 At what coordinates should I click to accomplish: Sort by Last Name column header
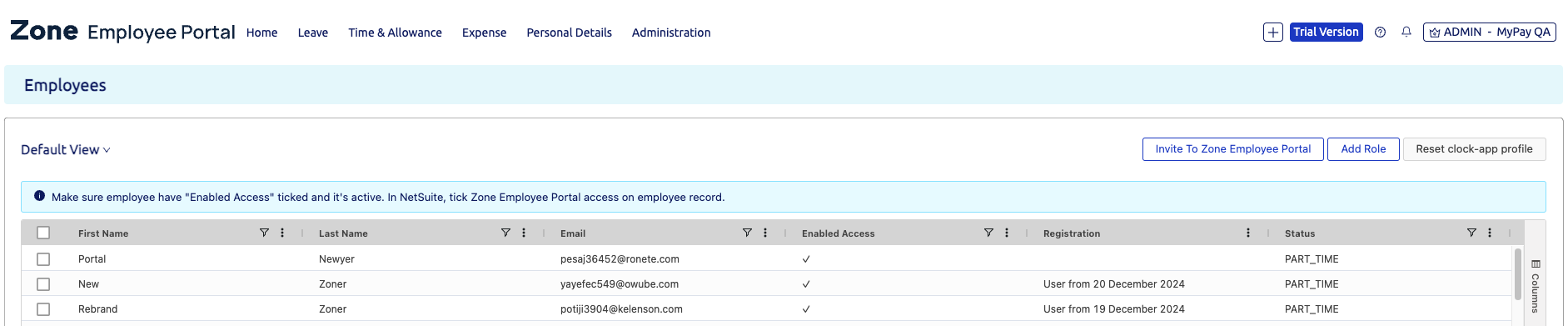(343, 233)
